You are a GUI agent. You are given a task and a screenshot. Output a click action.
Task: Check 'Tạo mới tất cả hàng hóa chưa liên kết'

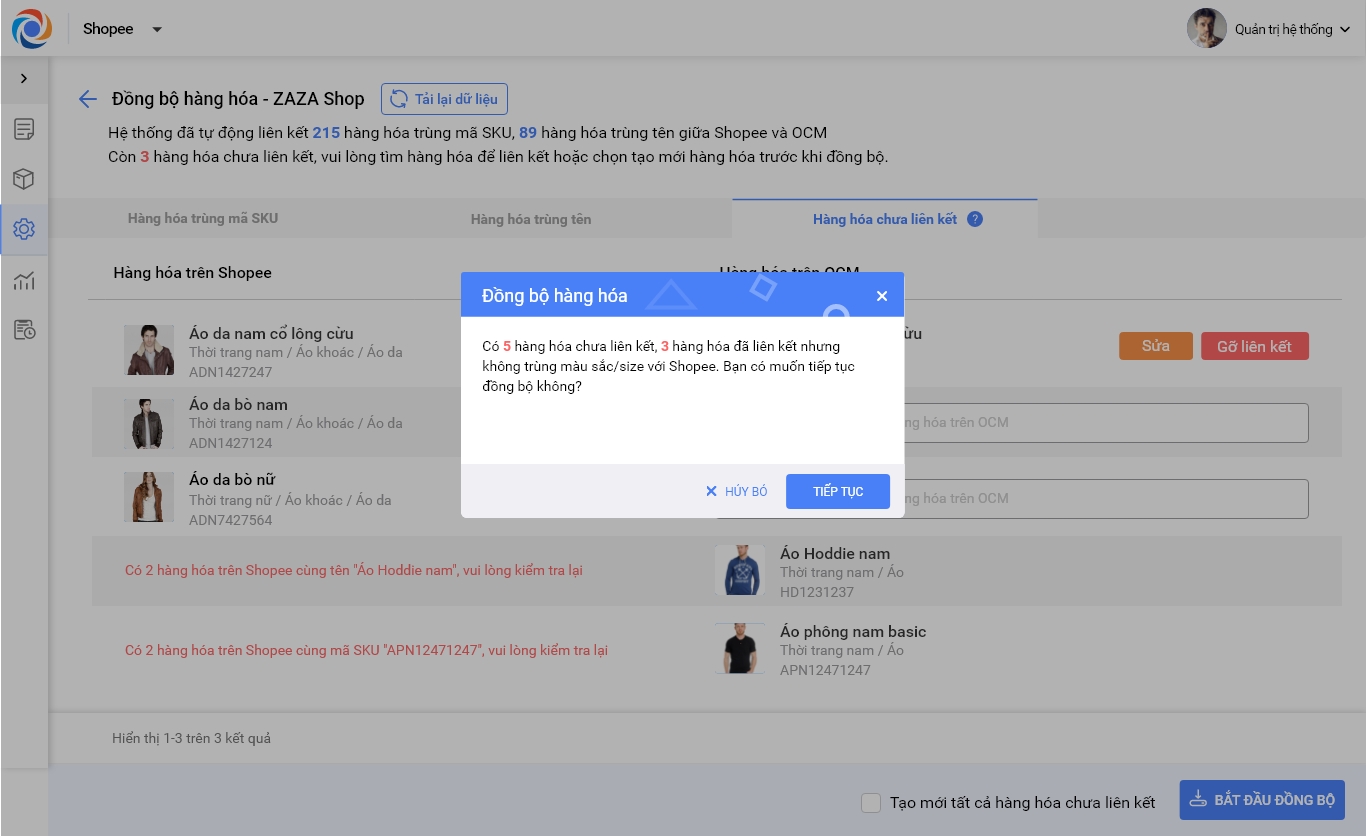tap(871, 803)
